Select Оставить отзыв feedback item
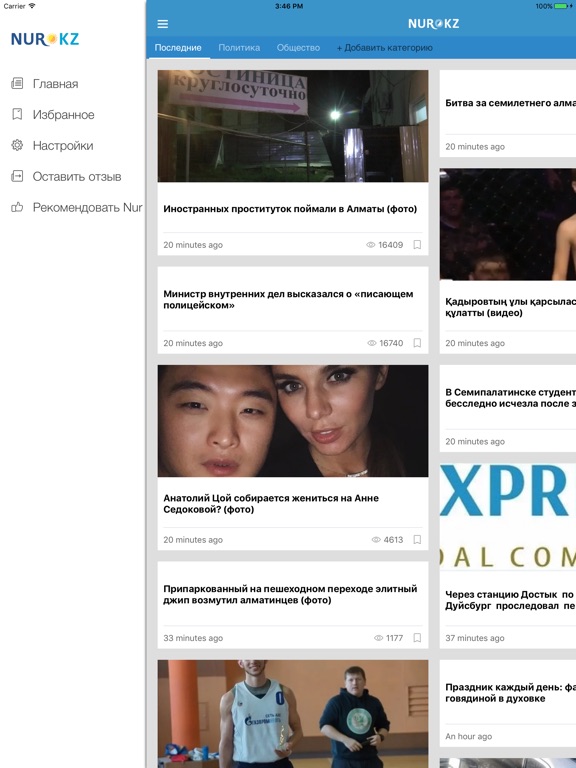Image resolution: width=576 pixels, height=768 pixels. [x=66, y=176]
